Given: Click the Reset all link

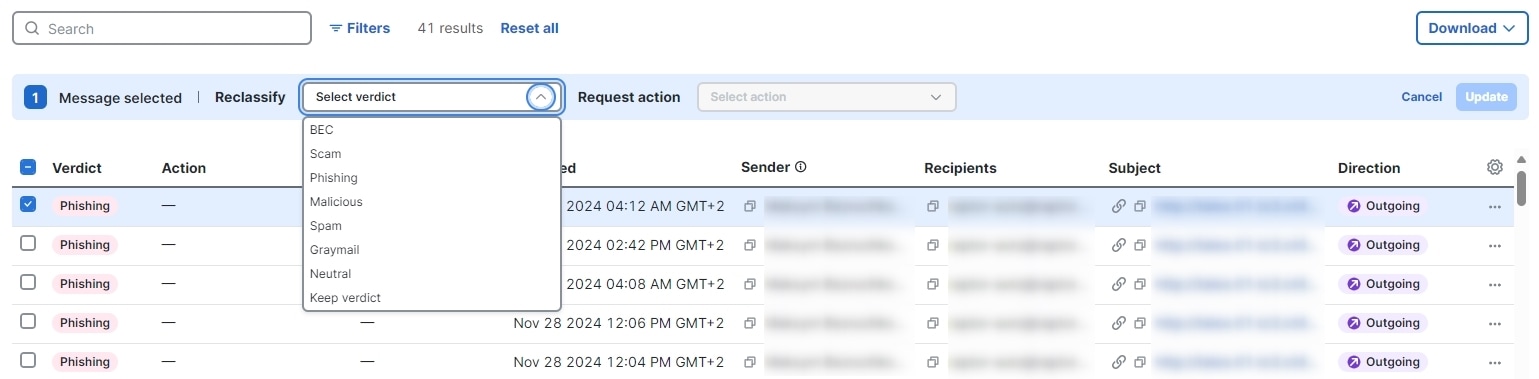Looking at the screenshot, I should [529, 28].
